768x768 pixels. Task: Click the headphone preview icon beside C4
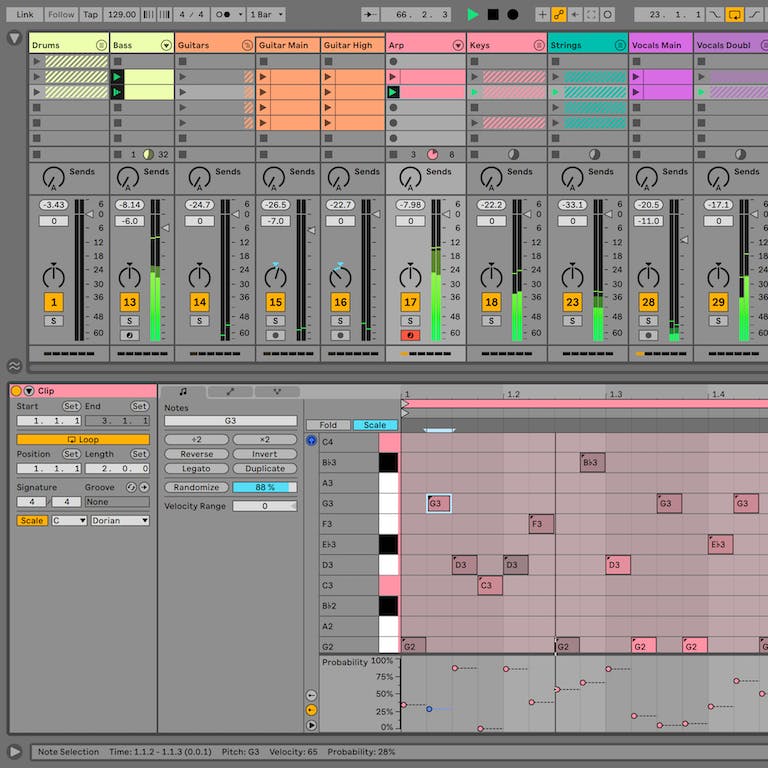coord(311,440)
